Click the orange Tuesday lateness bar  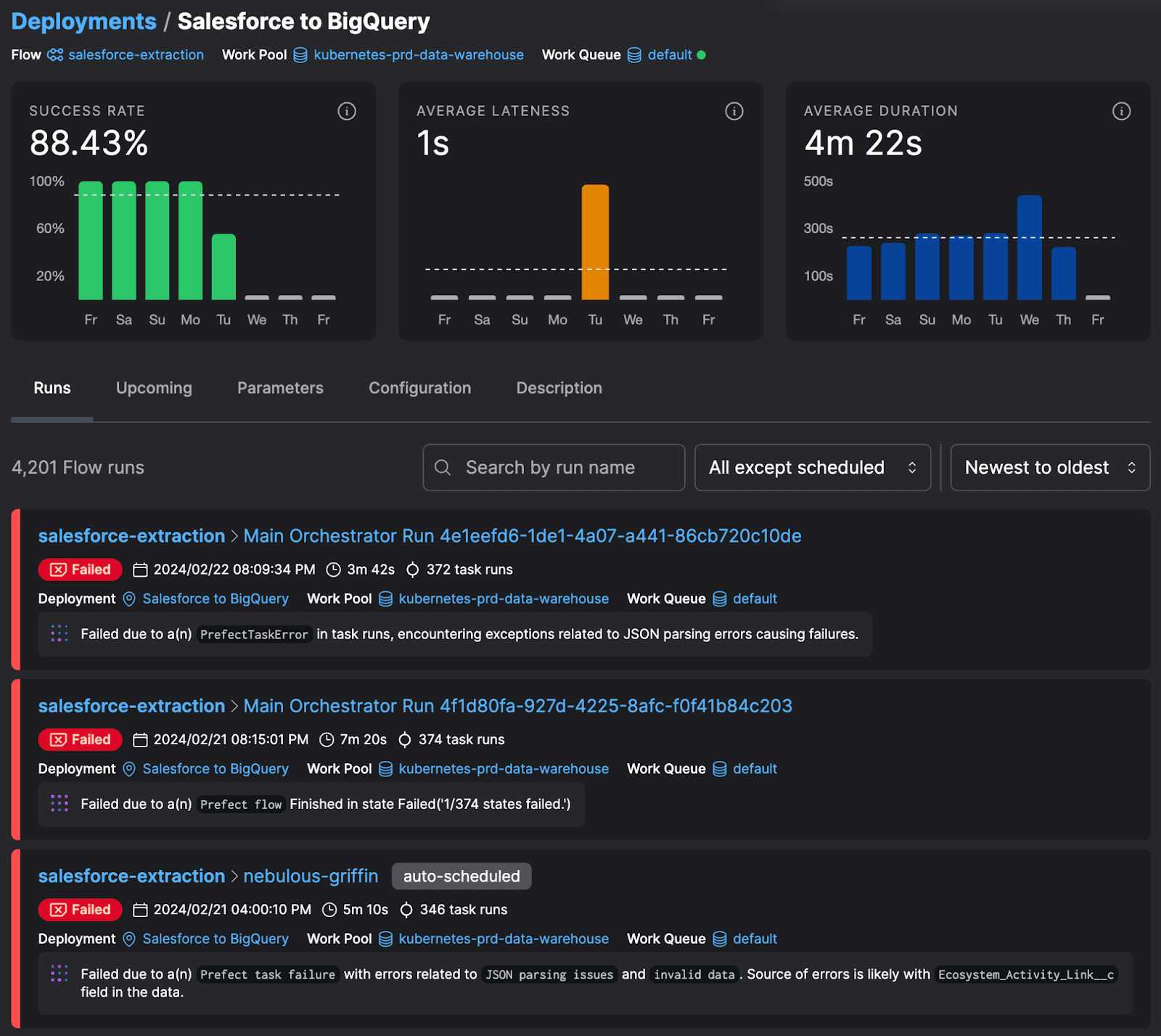tap(595, 242)
